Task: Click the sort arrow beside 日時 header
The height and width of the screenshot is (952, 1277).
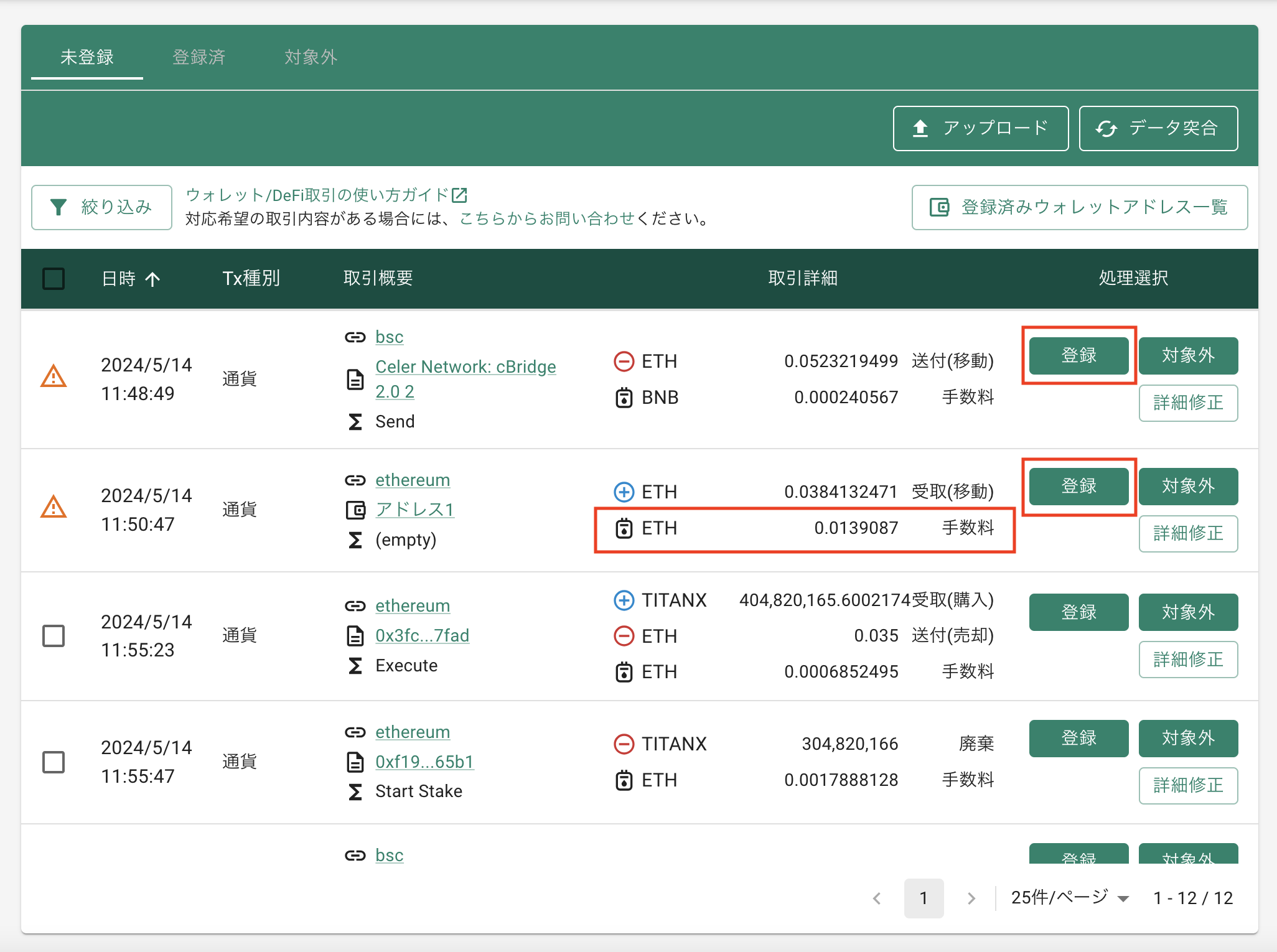Action: [152, 279]
